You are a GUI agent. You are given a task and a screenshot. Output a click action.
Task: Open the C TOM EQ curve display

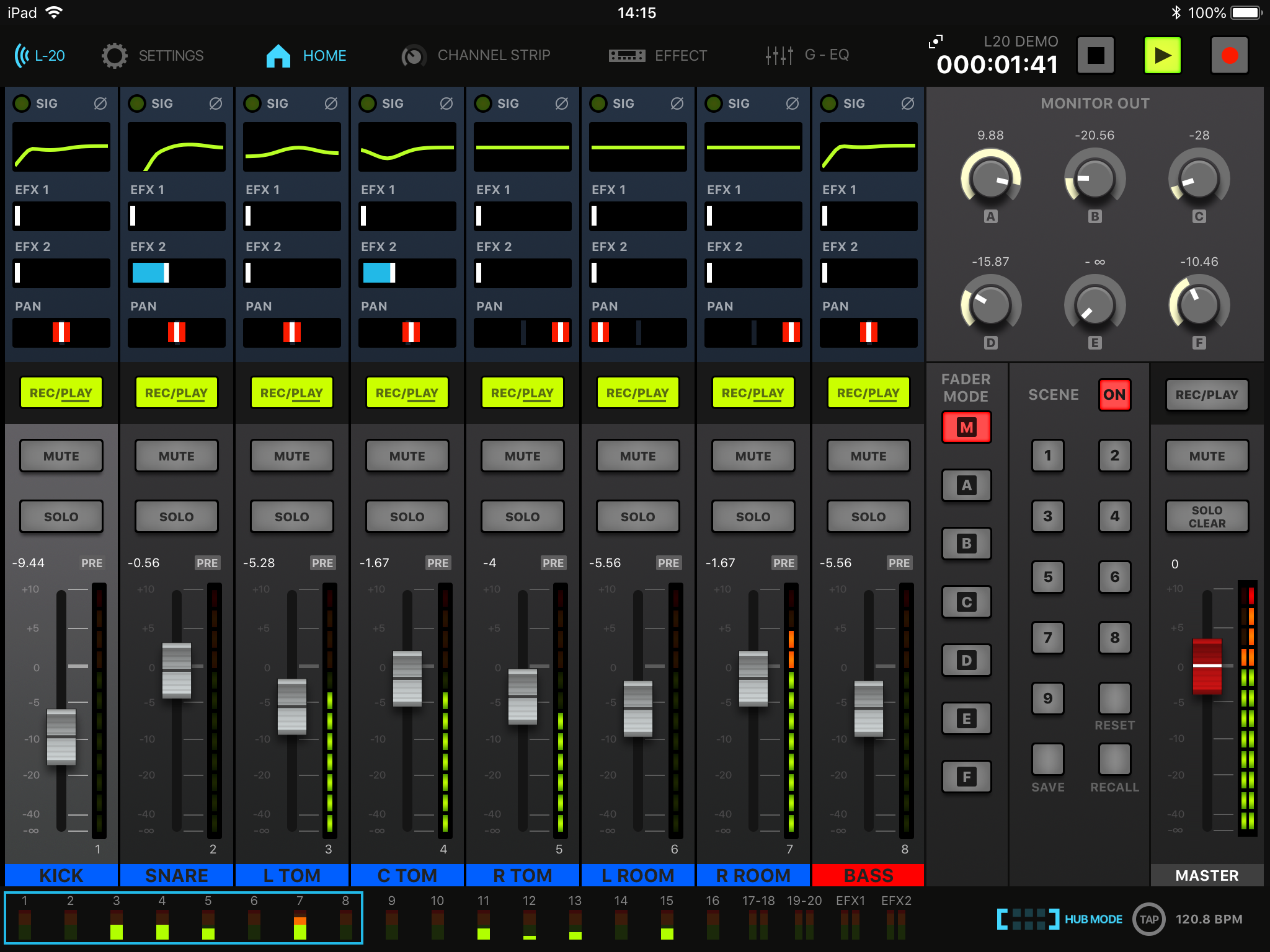pyautogui.click(x=407, y=147)
